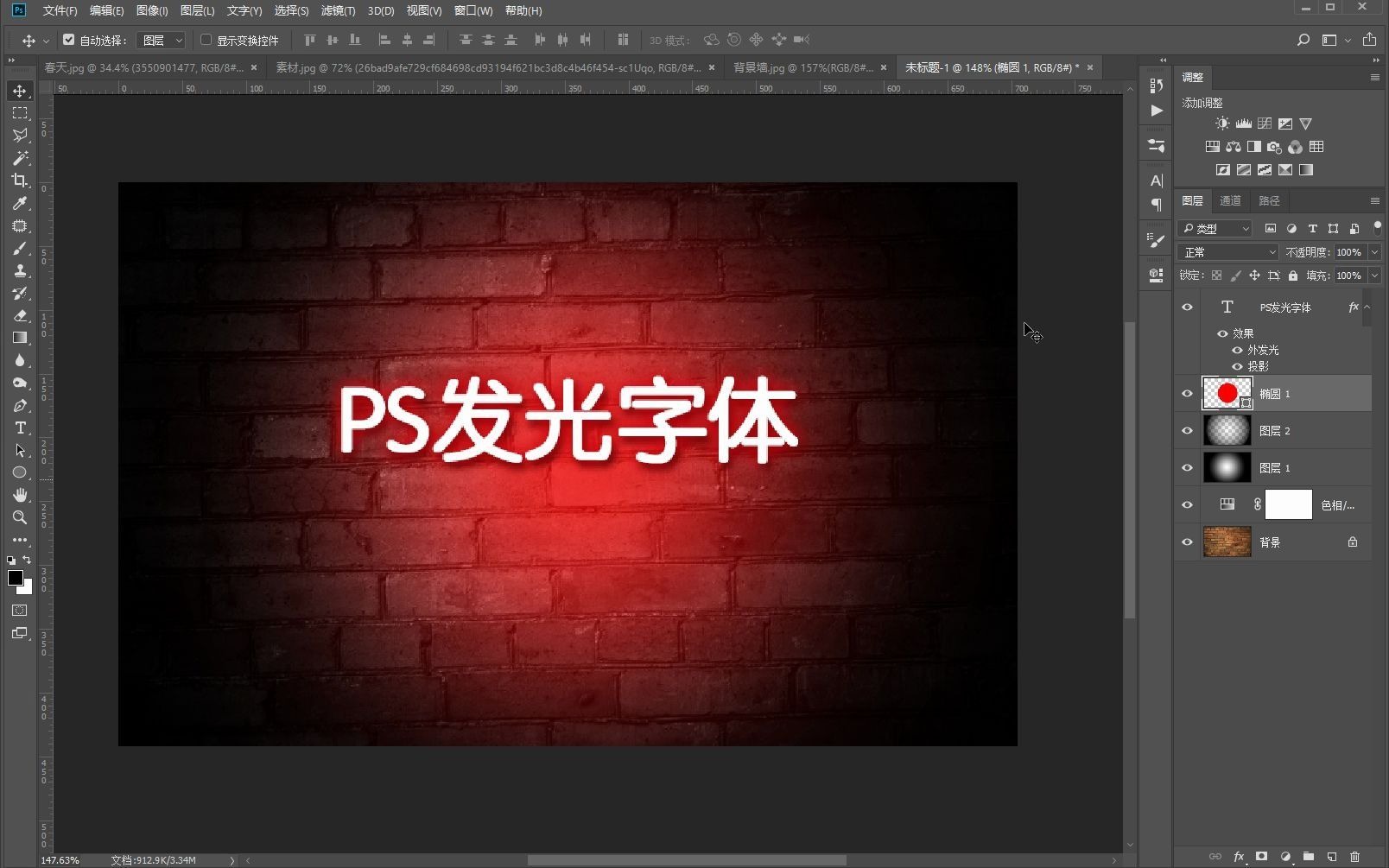Screen dimensions: 1389x868
Task: Collapse the PS发光字体 layer effects list
Action: pos(1368,307)
